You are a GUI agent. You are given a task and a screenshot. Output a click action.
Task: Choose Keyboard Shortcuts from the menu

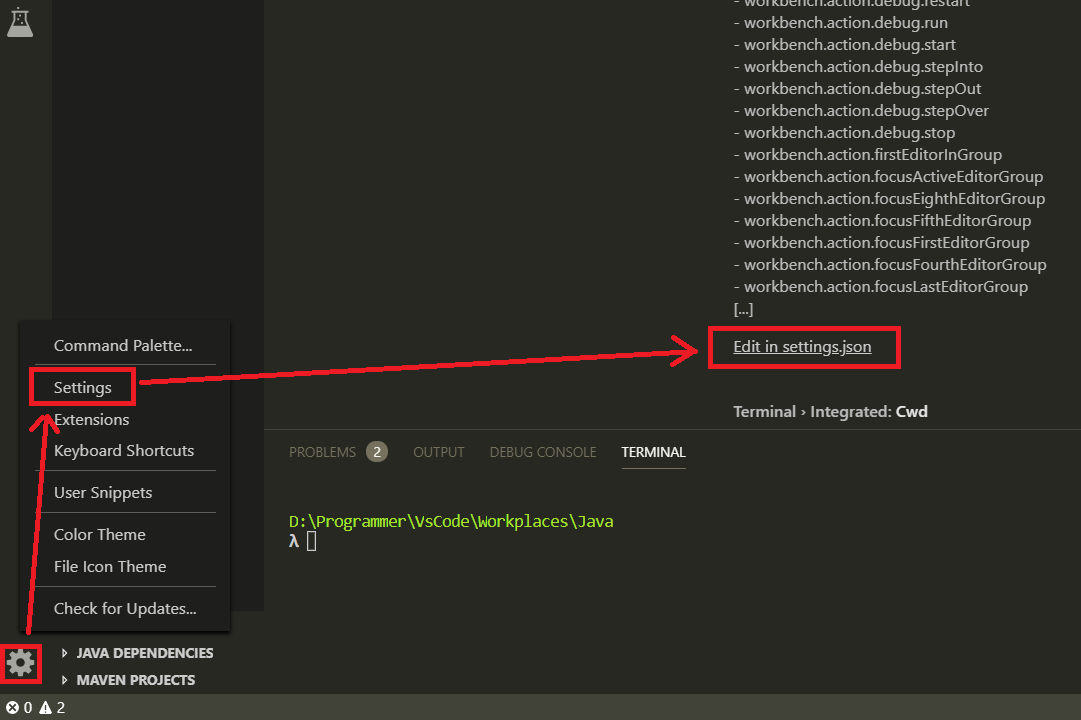tap(123, 450)
